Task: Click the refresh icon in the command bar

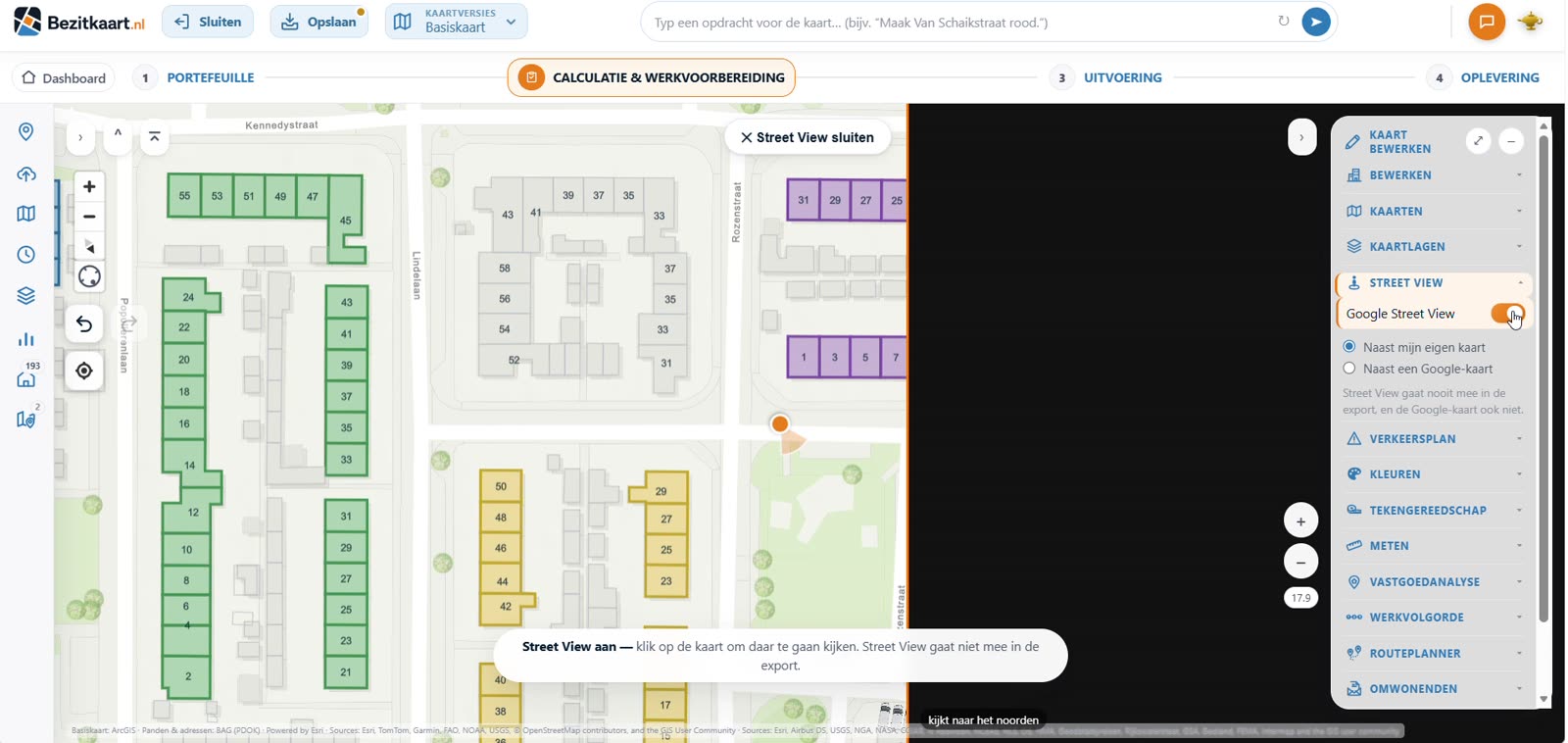Action: click(1283, 21)
